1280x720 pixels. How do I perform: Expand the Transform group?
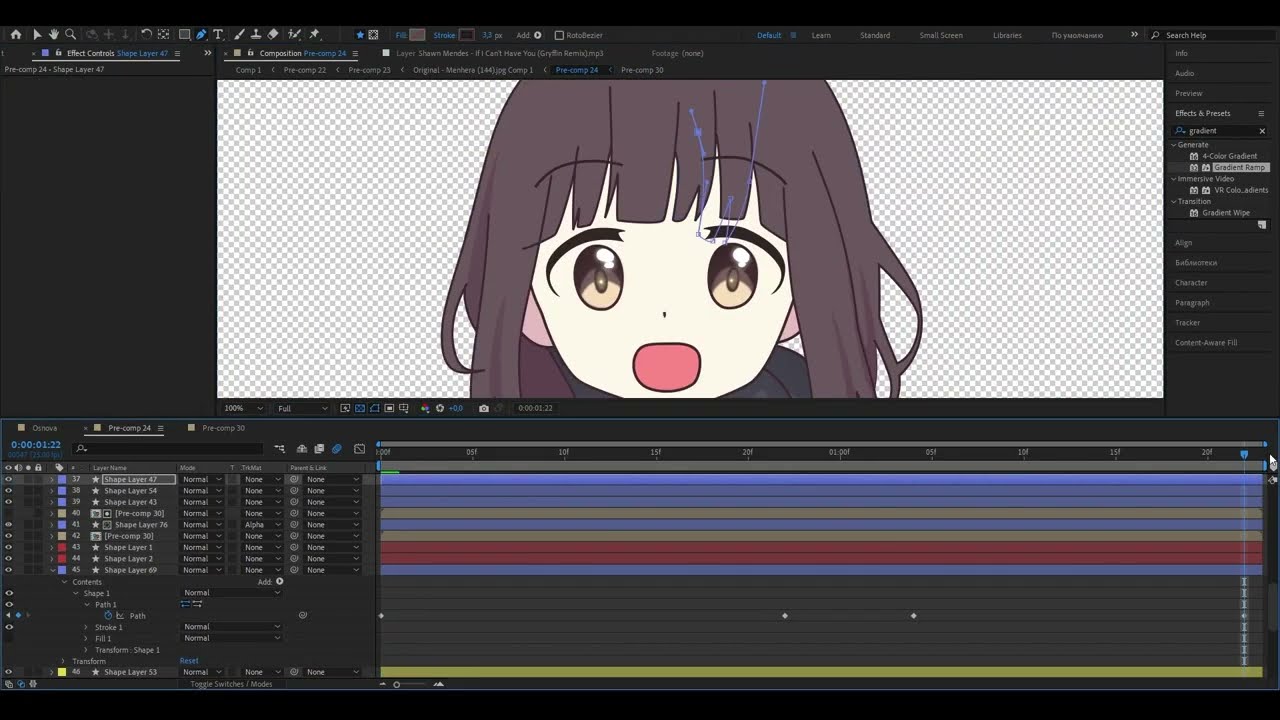click(x=63, y=661)
